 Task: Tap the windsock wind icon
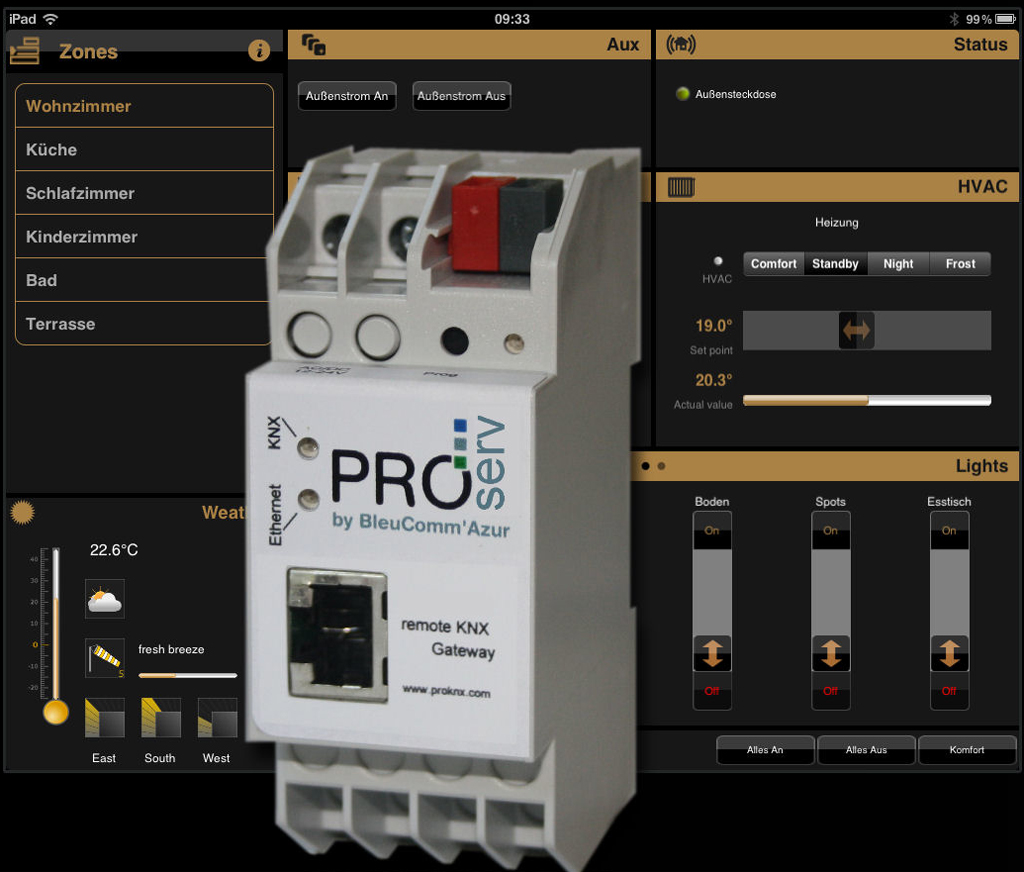[104, 658]
